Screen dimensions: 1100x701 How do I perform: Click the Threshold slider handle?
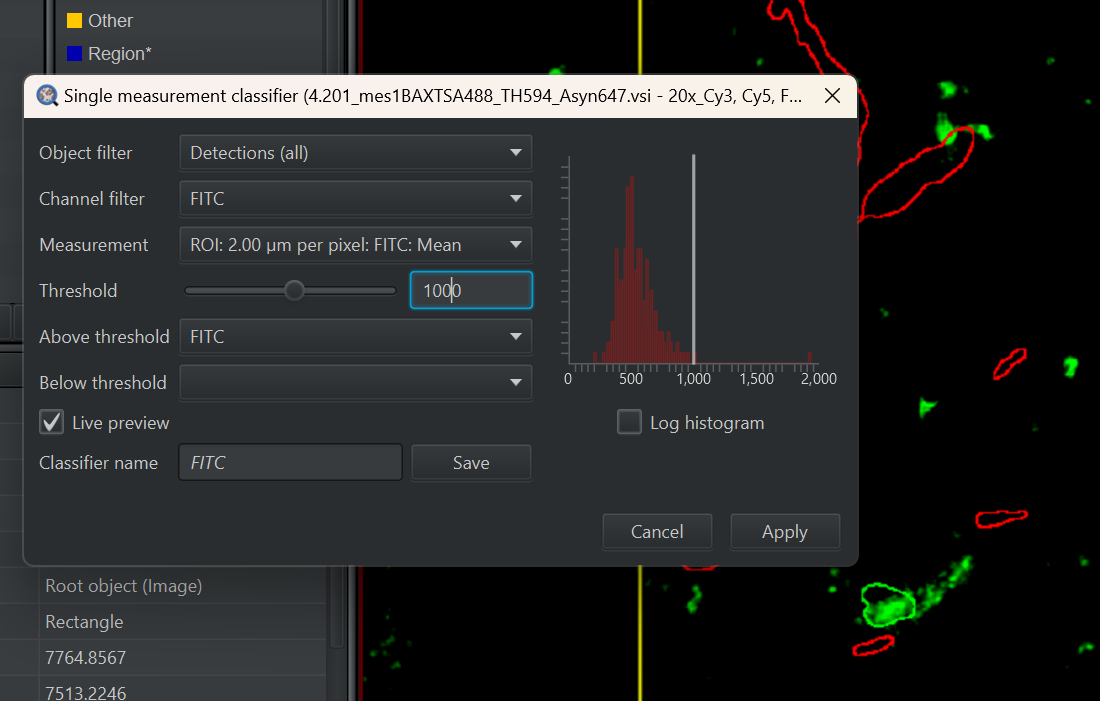pyautogui.click(x=294, y=290)
